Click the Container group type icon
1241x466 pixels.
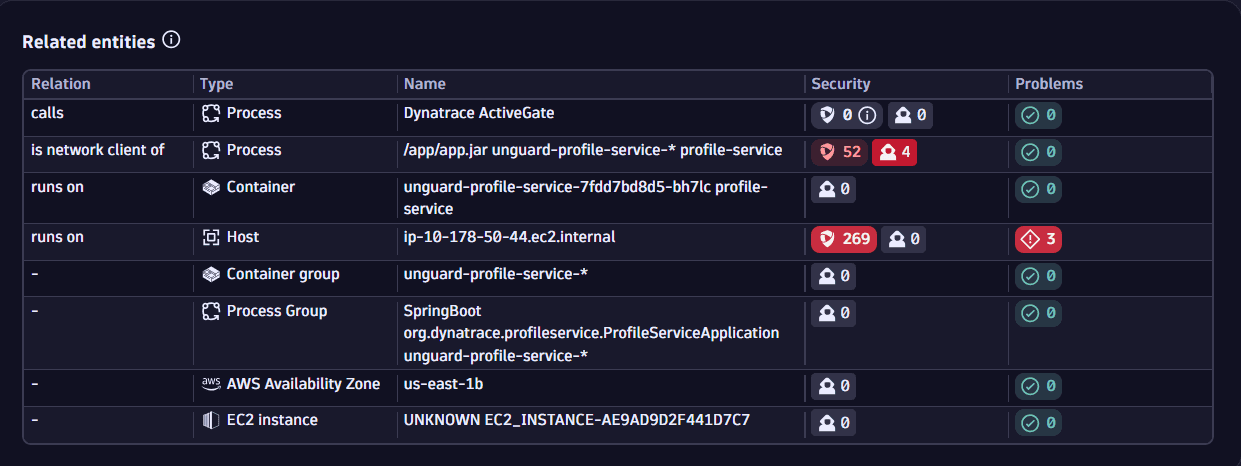pos(210,275)
